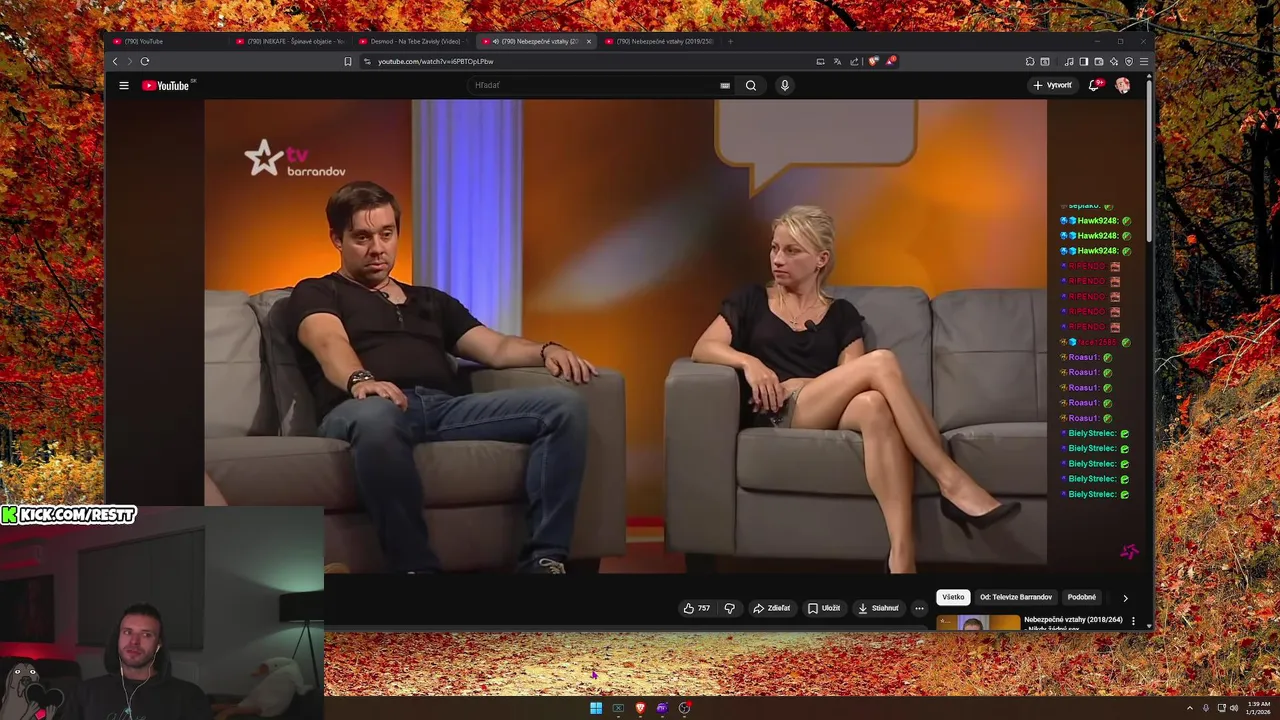Click the taskbar volume icon

coord(1234,708)
